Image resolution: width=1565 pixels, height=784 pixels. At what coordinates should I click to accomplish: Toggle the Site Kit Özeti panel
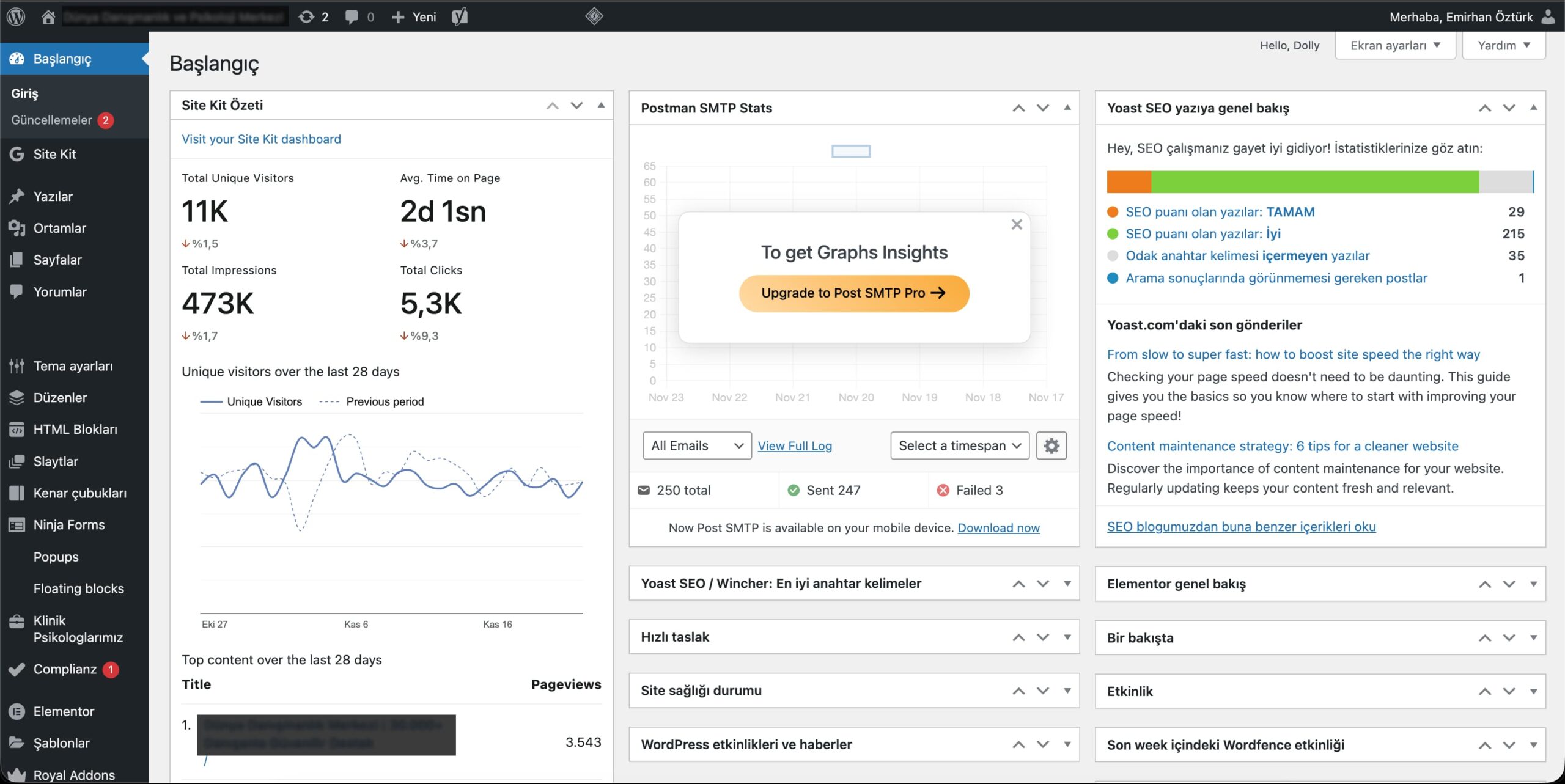pos(601,105)
